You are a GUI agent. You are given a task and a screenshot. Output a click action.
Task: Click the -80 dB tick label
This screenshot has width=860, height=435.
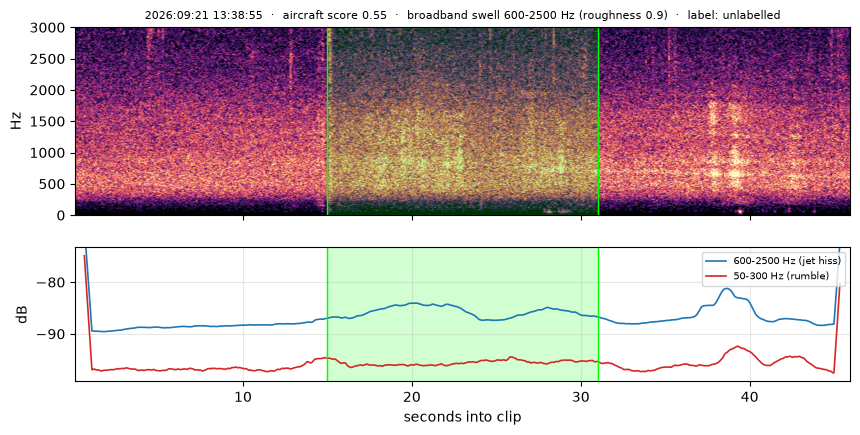(x=50, y=283)
